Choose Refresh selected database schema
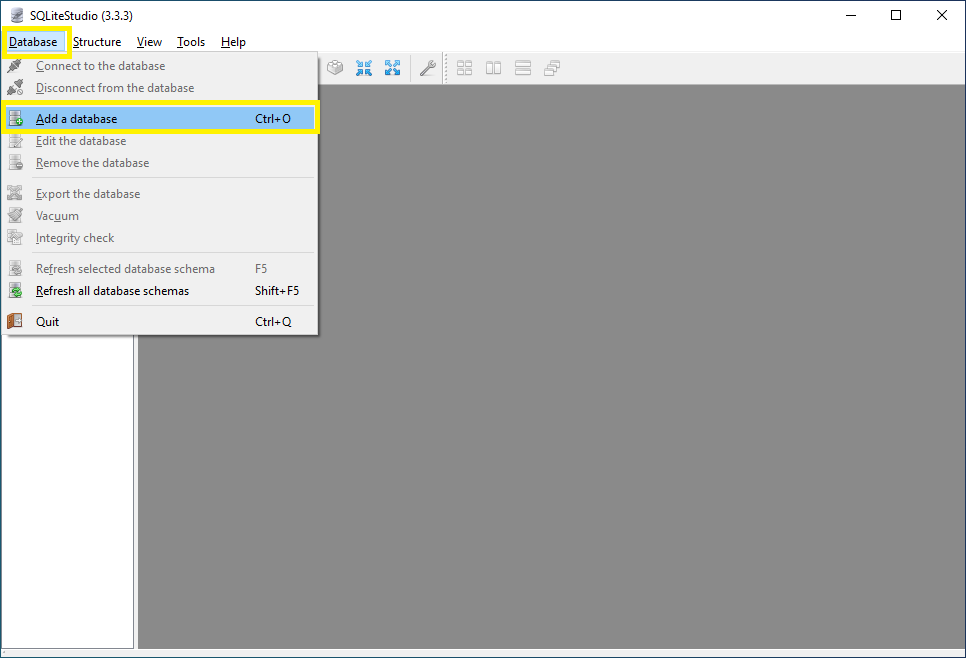 point(160,269)
